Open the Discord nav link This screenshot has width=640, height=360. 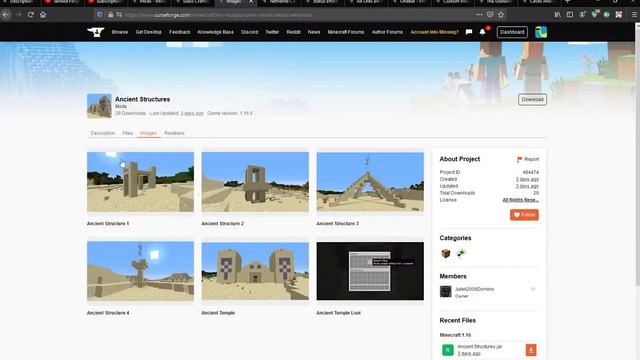click(x=249, y=32)
